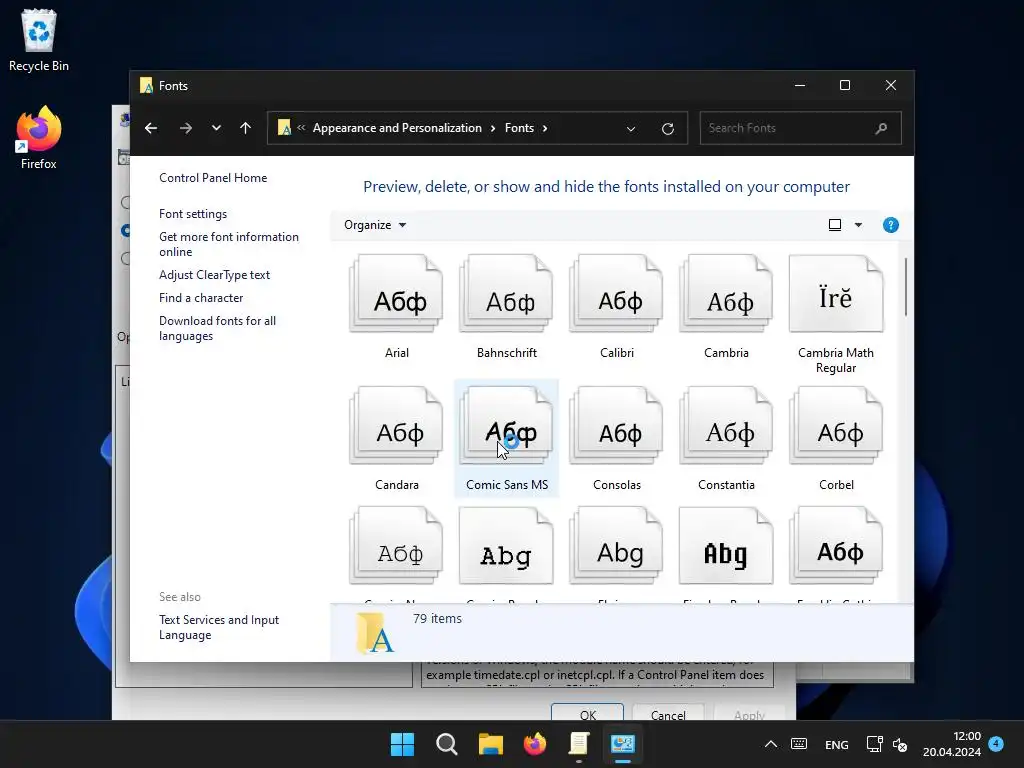Select the light serif Абф font icon below Candara
The width and height of the screenshot is (1024, 768).
point(396,546)
